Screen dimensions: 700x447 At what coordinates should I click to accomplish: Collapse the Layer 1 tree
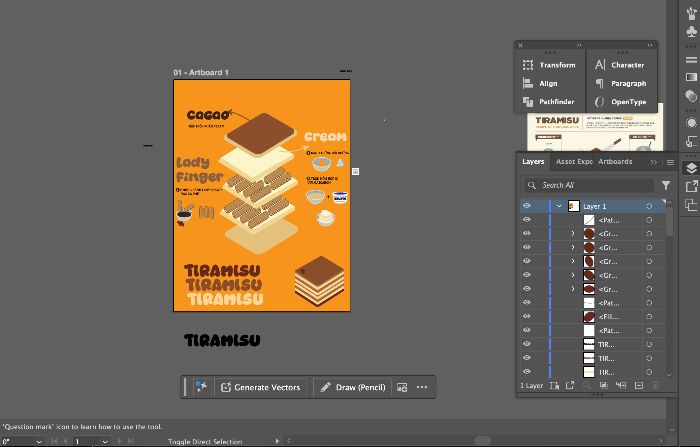click(558, 206)
